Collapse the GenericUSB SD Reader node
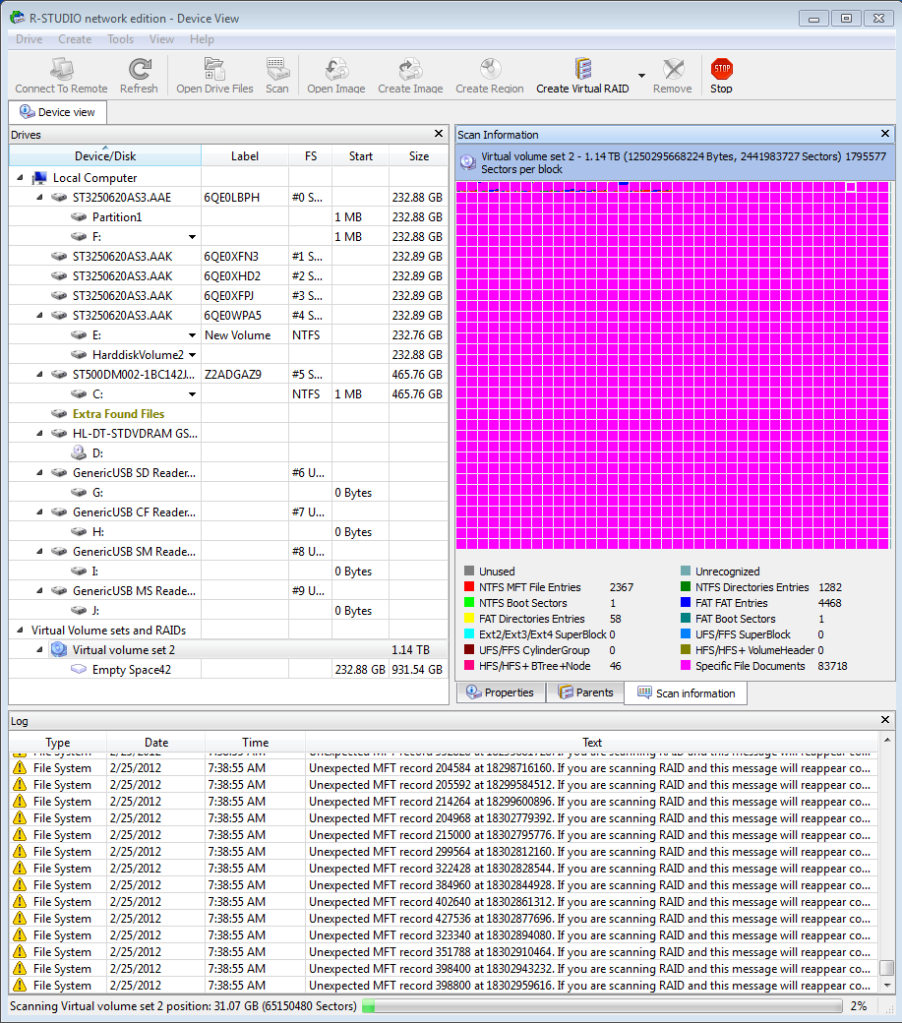Screen dimensions: 902x1023 pos(40,472)
